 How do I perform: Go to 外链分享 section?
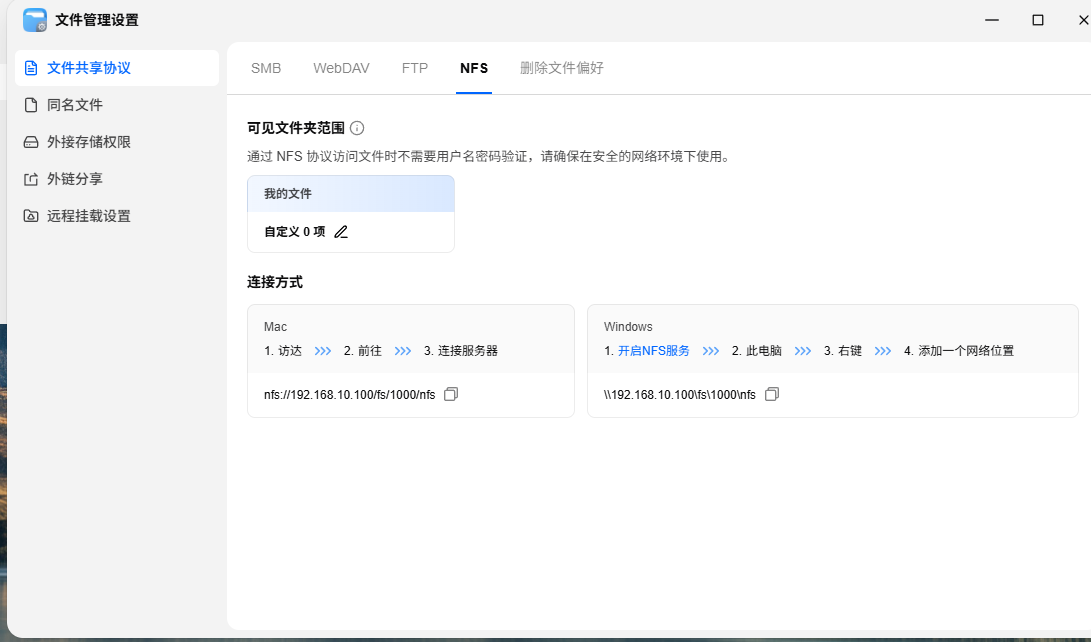pyautogui.click(x=117, y=179)
